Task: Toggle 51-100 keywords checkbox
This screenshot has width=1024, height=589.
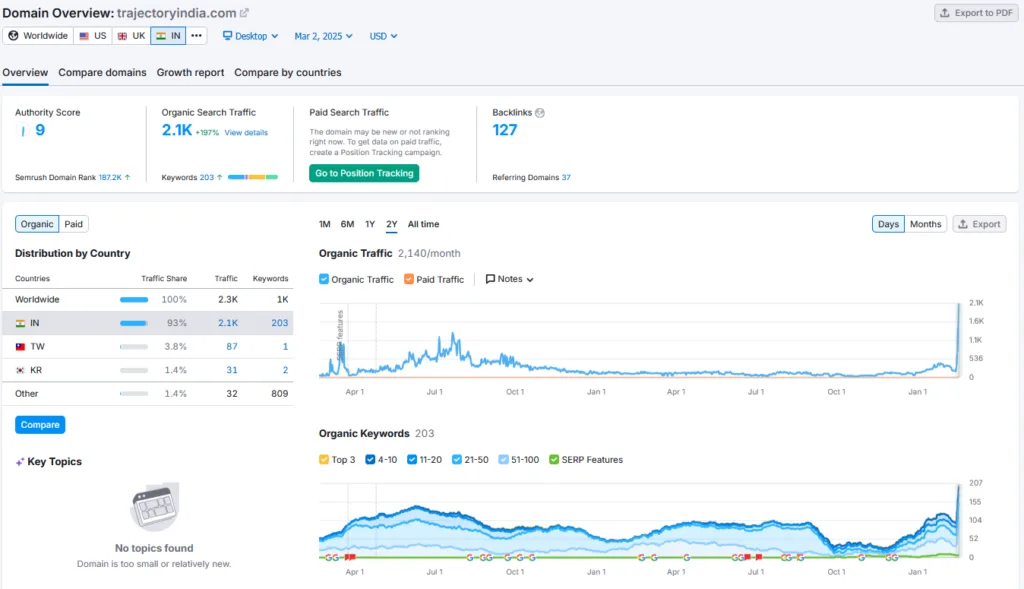Action: [504, 460]
